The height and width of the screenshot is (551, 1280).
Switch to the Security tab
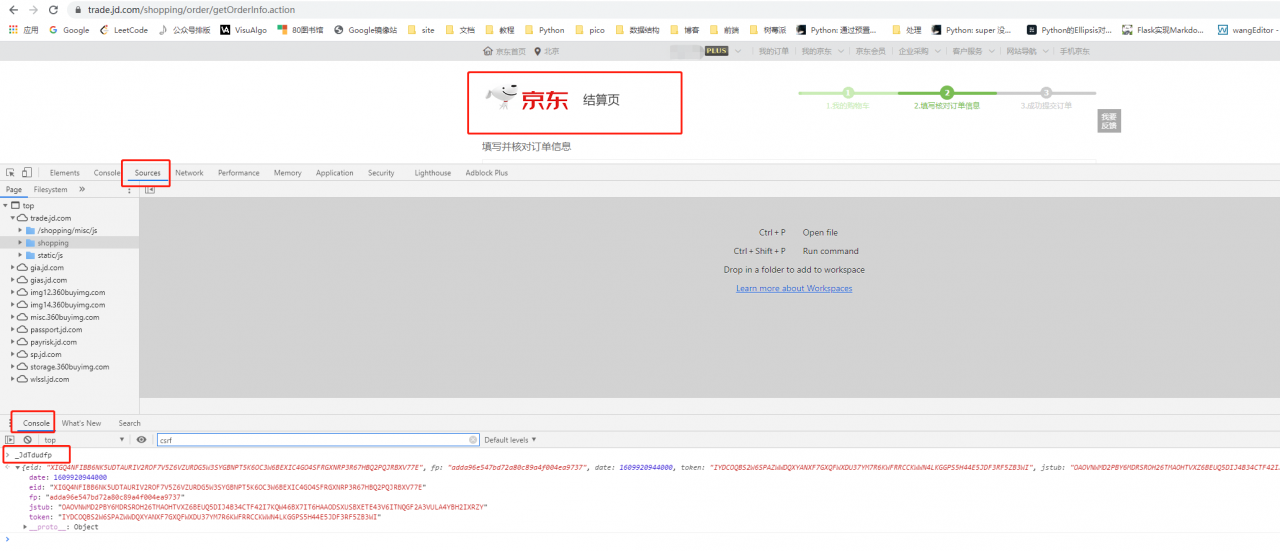381,173
